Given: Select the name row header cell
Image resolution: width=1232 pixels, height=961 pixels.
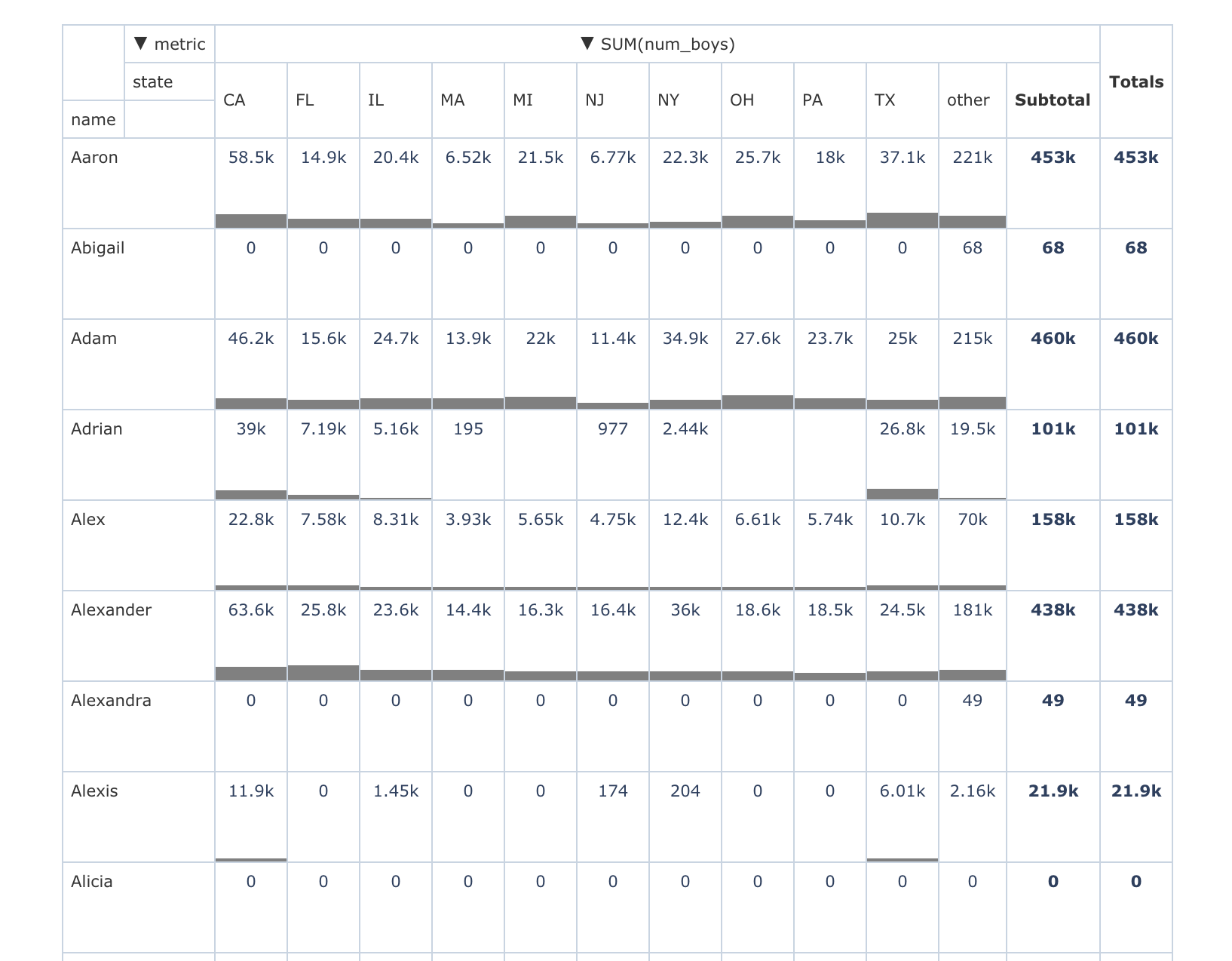Looking at the screenshot, I should (x=93, y=118).
